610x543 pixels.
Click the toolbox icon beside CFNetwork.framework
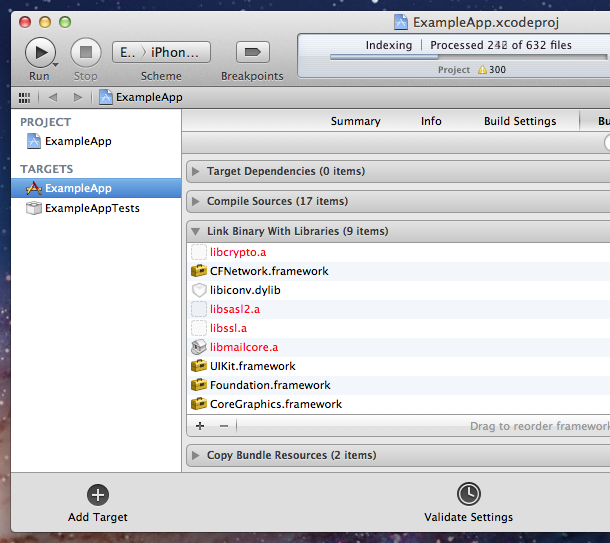tap(199, 271)
